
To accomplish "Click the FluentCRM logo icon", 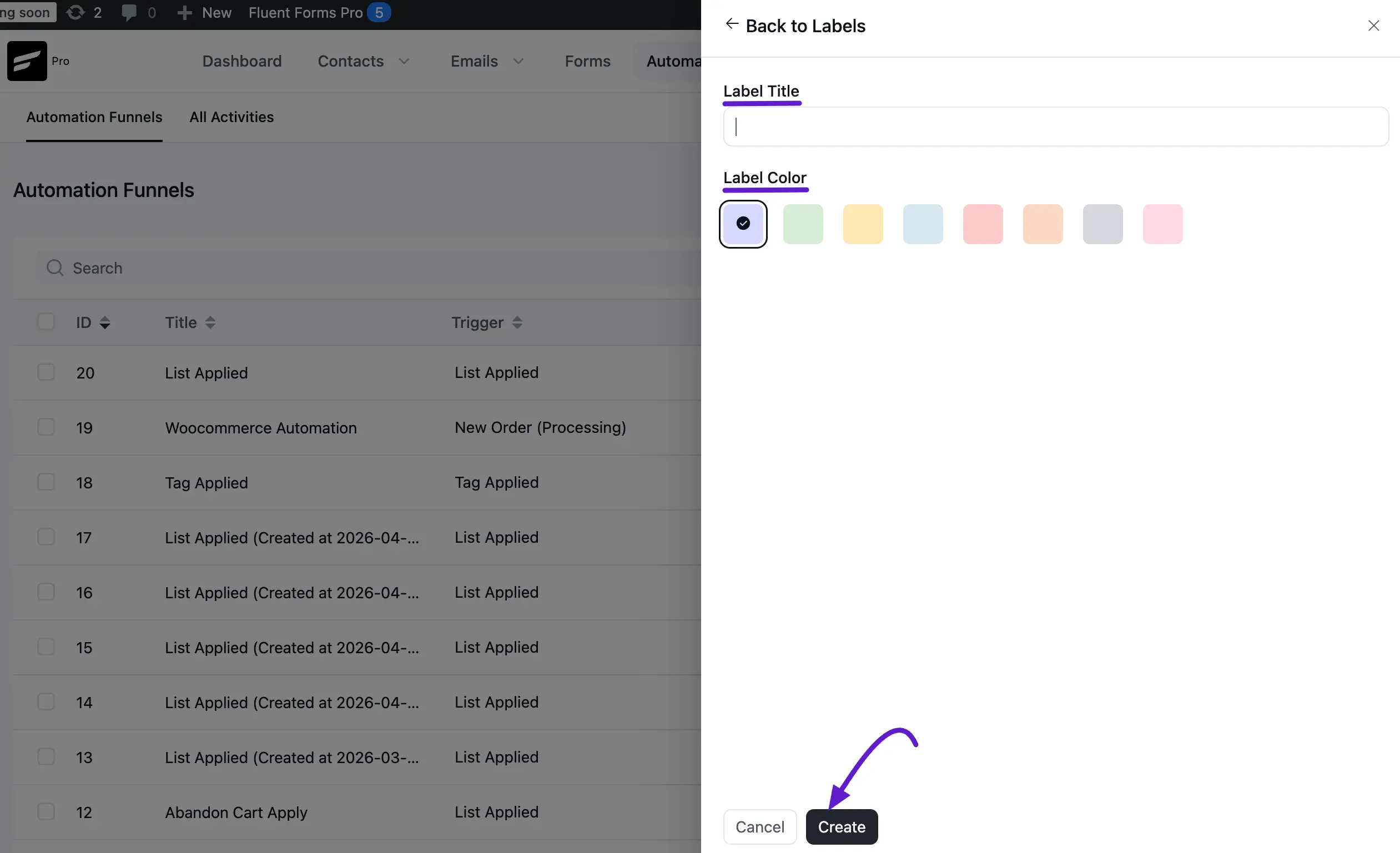I will point(27,60).
